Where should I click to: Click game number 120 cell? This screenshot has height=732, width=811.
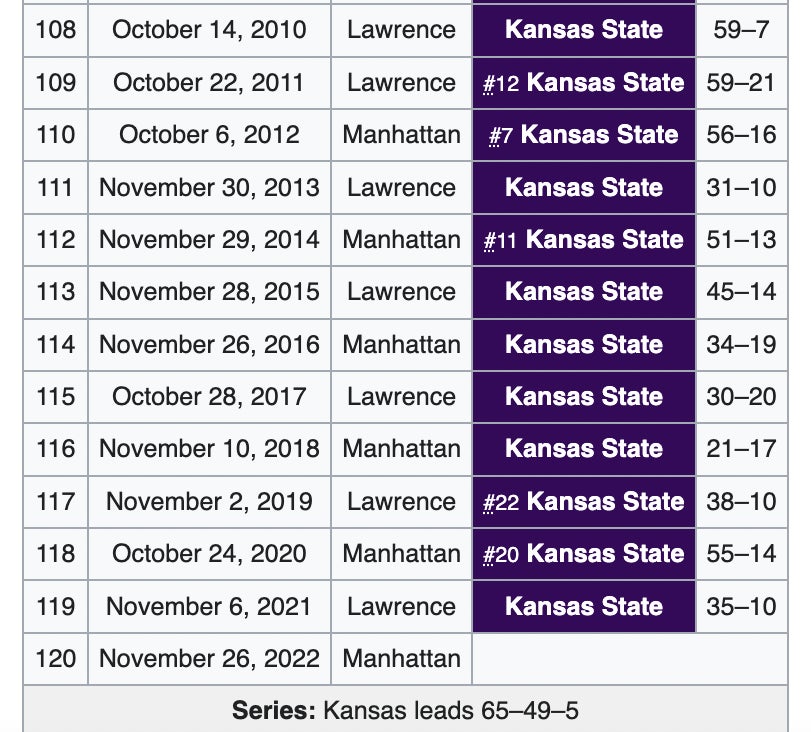coord(55,658)
